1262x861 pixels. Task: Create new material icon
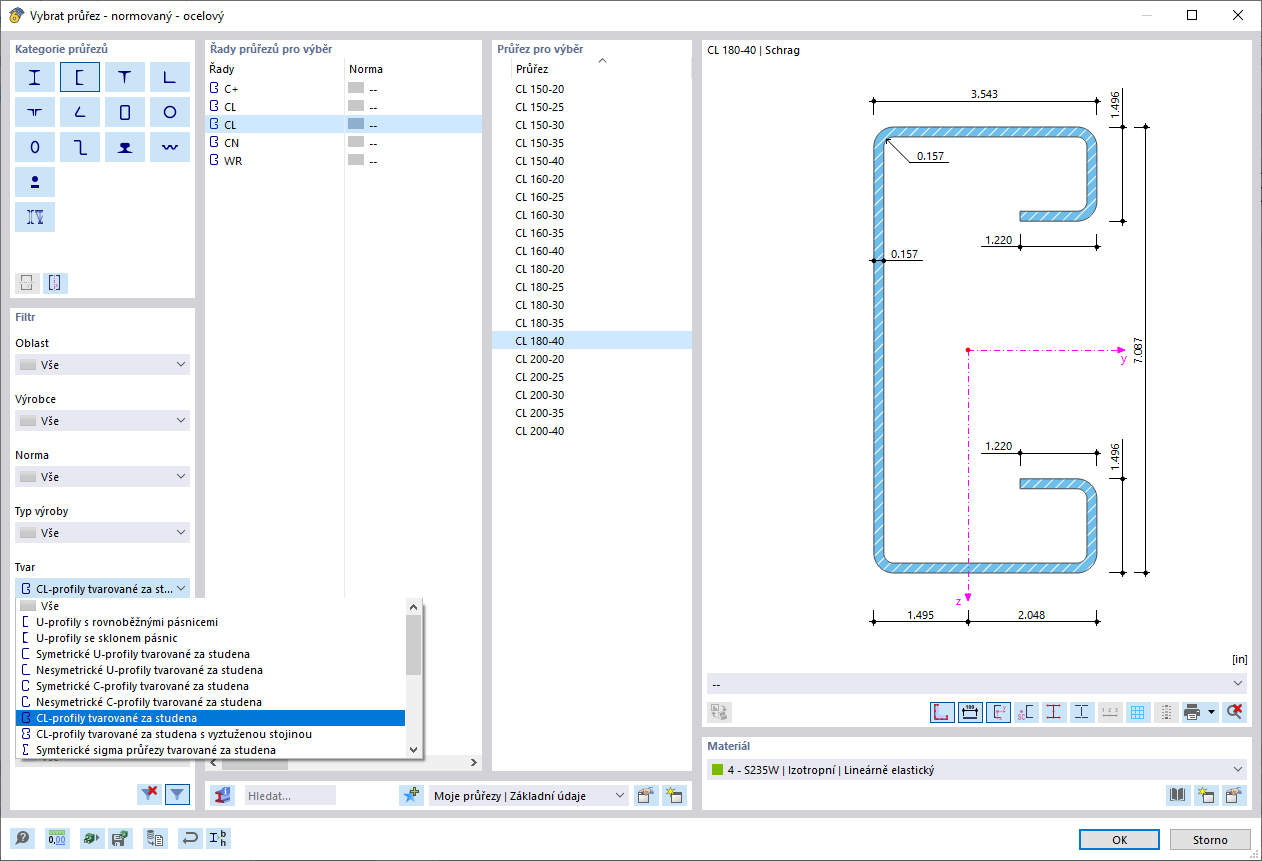[1207, 796]
